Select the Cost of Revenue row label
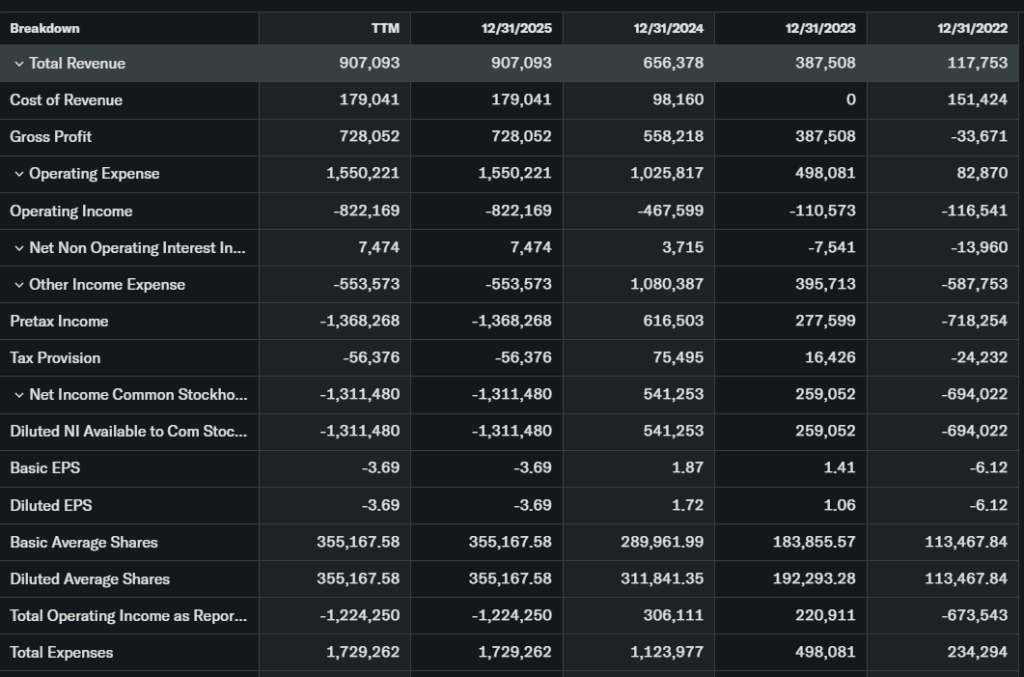This screenshot has height=677, width=1024. (x=66, y=100)
